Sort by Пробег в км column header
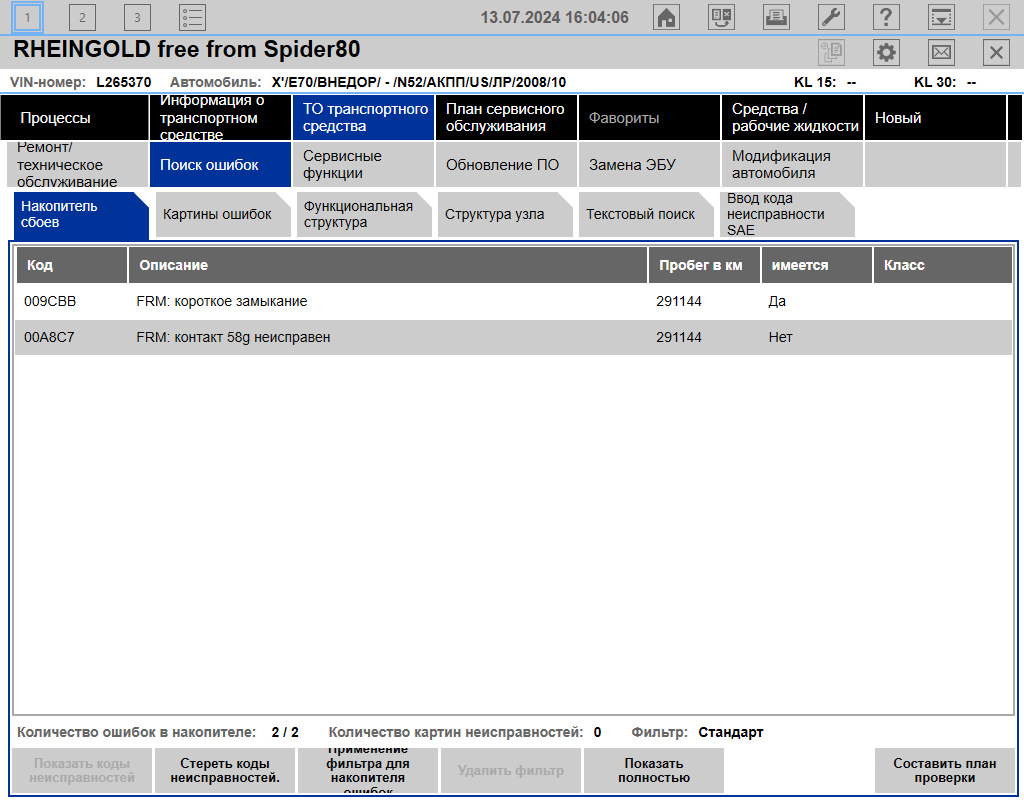Viewport: 1024px width, 800px height. click(x=704, y=265)
